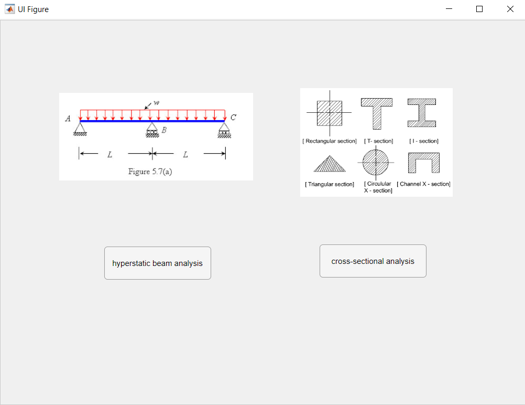Select the T-section shape

[x=377, y=113]
